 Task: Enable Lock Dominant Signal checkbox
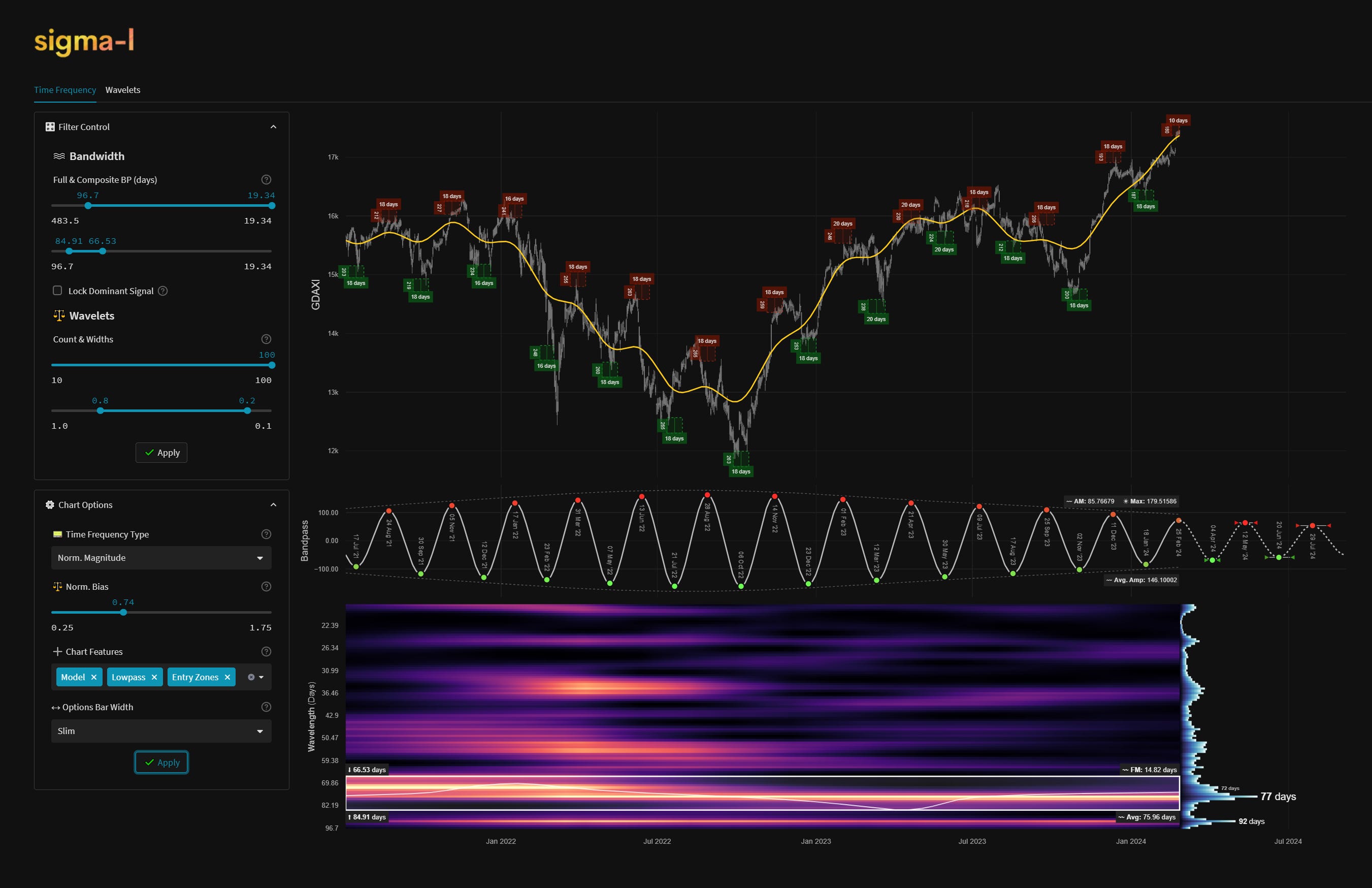click(x=57, y=291)
